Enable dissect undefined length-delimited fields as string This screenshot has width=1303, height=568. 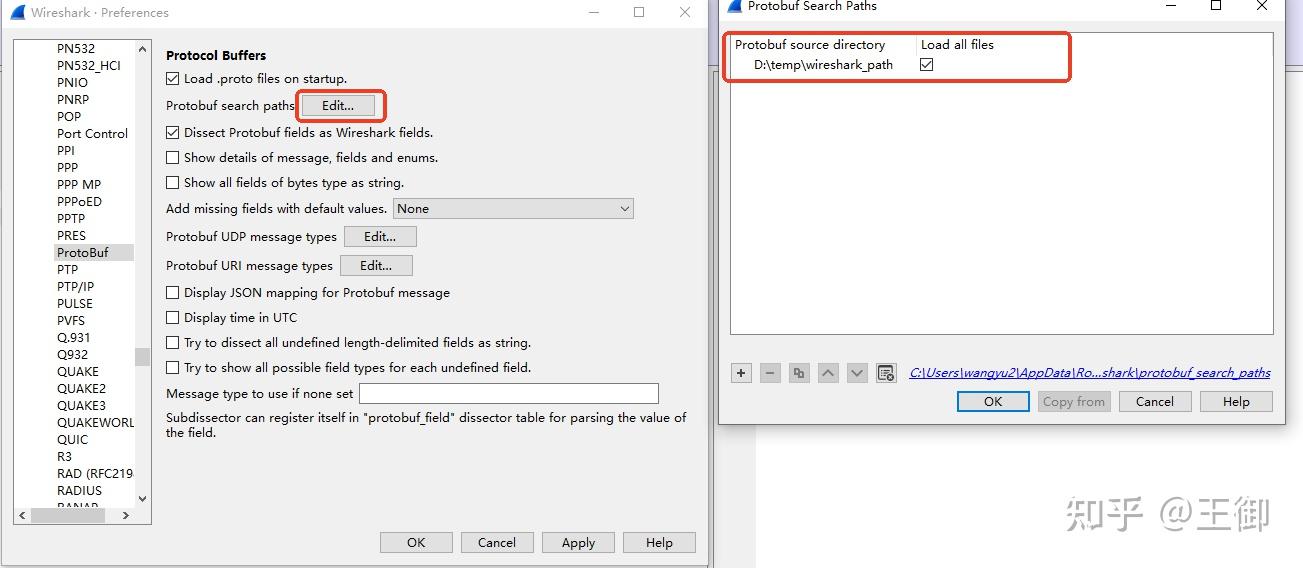[x=173, y=343]
